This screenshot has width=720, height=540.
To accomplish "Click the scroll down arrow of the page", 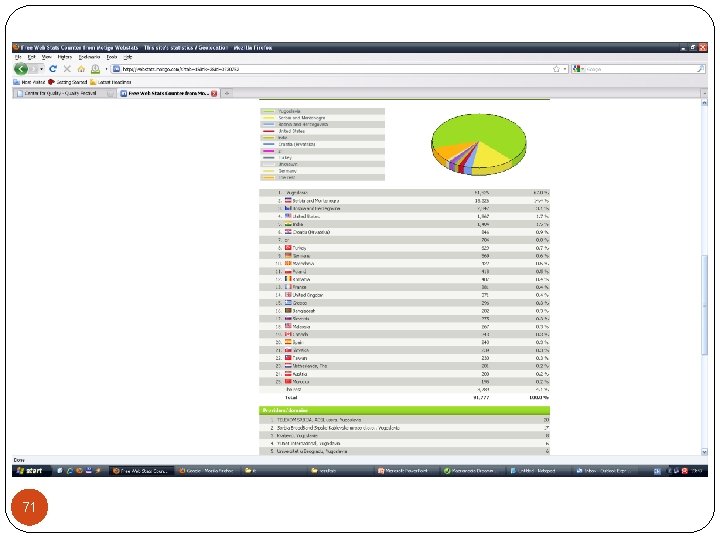I will 704,452.
